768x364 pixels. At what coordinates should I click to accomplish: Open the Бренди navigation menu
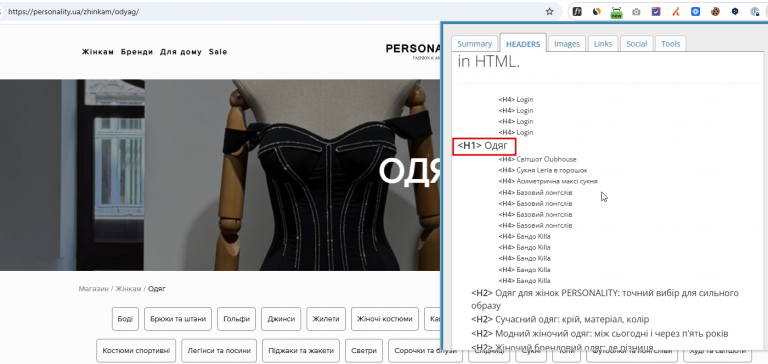137,52
